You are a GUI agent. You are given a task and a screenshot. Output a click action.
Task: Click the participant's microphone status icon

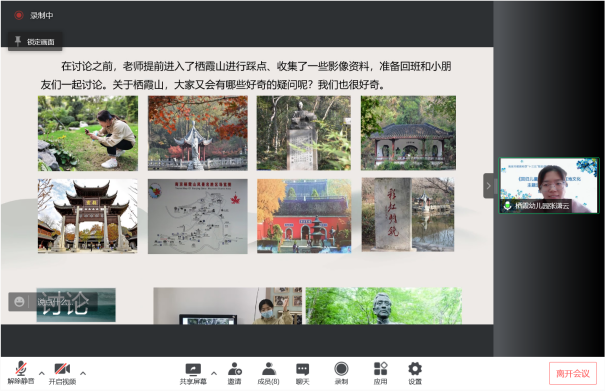pyautogui.click(x=507, y=205)
